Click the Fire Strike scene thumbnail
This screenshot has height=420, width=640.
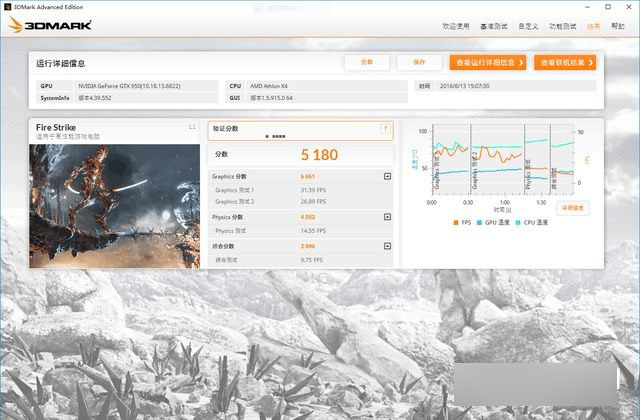[115, 206]
